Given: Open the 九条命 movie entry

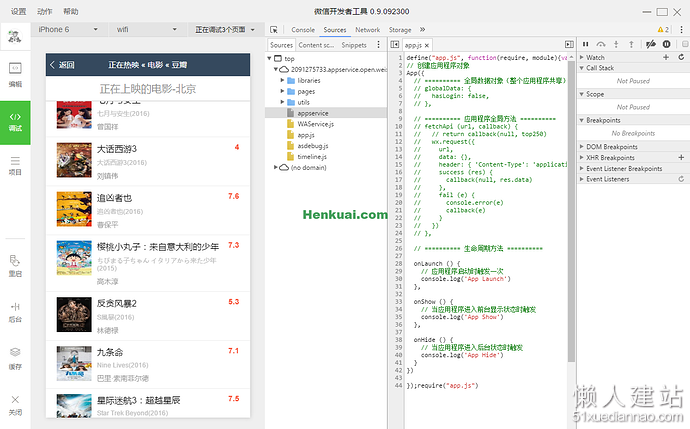Looking at the screenshot, I should (x=148, y=364).
